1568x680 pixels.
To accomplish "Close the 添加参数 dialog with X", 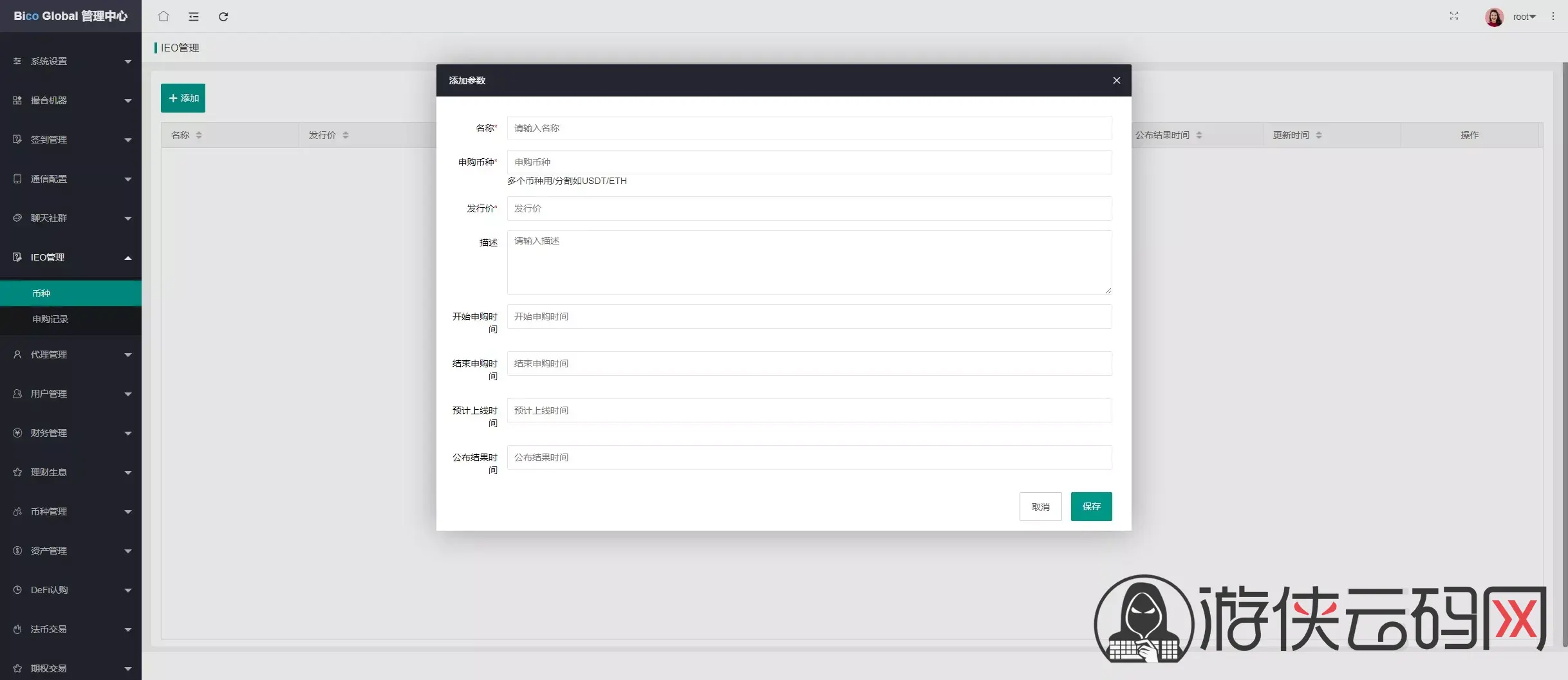I will coord(1116,80).
